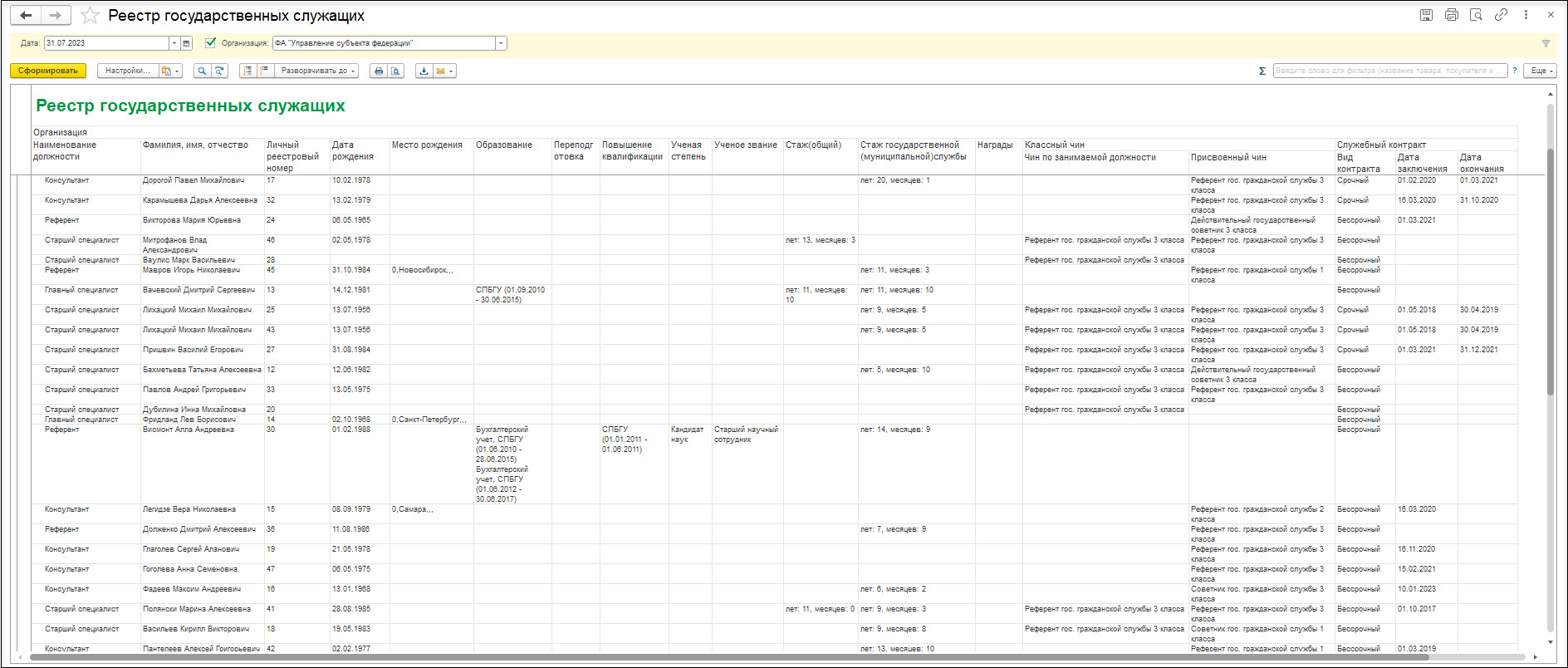1568x668 pixels.
Task: Open the report variants icon next to Настройки
Action: point(166,71)
